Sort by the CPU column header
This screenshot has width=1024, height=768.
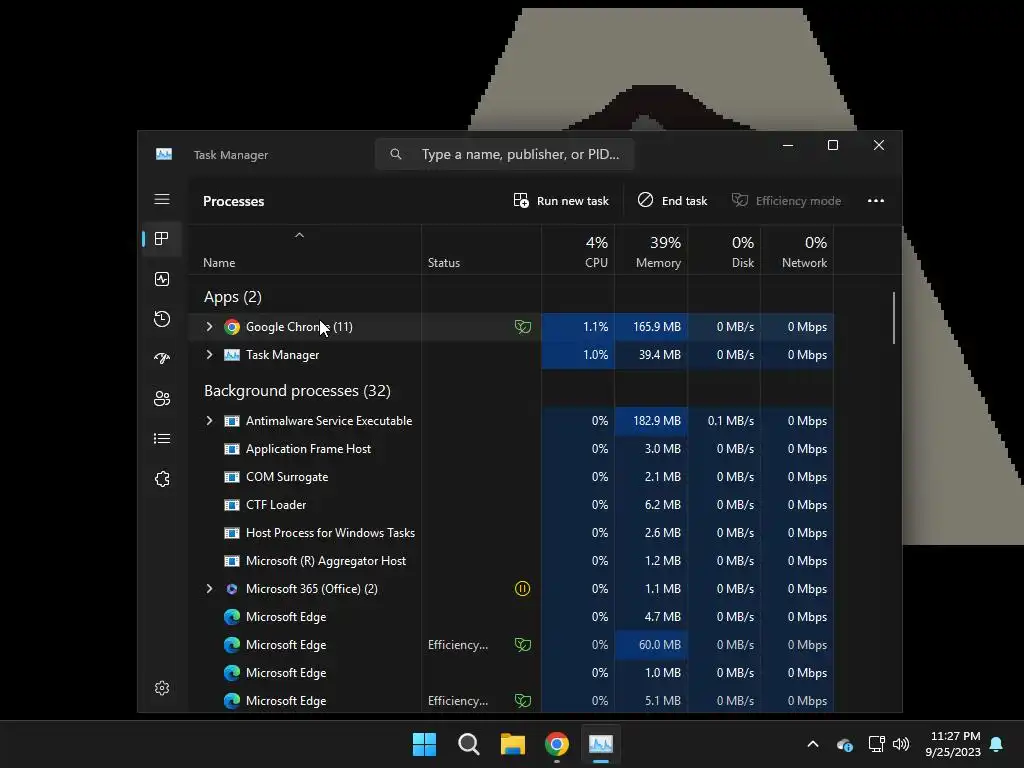click(x=578, y=251)
